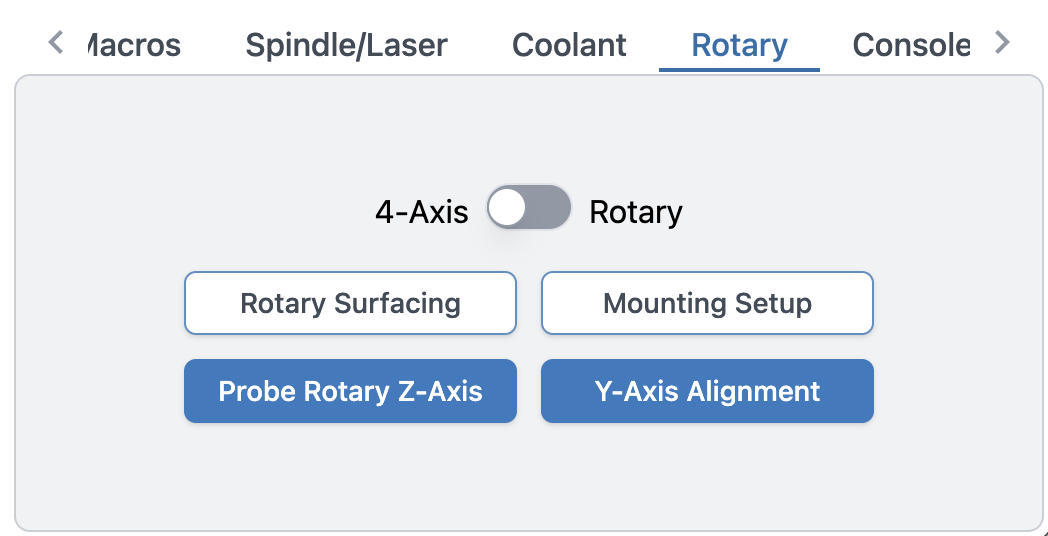Select the Coolant tab
1048x536 pixels.
click(x=569, y=45)
